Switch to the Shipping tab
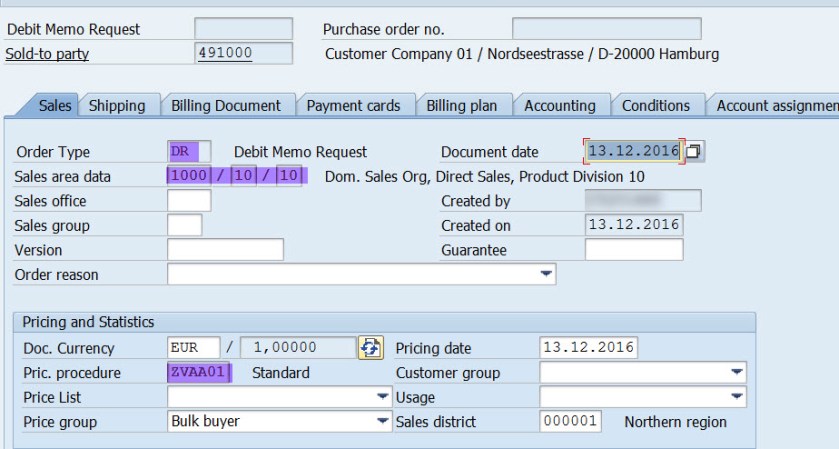Screen dimensions: 839x449 (x=117, y=106)
